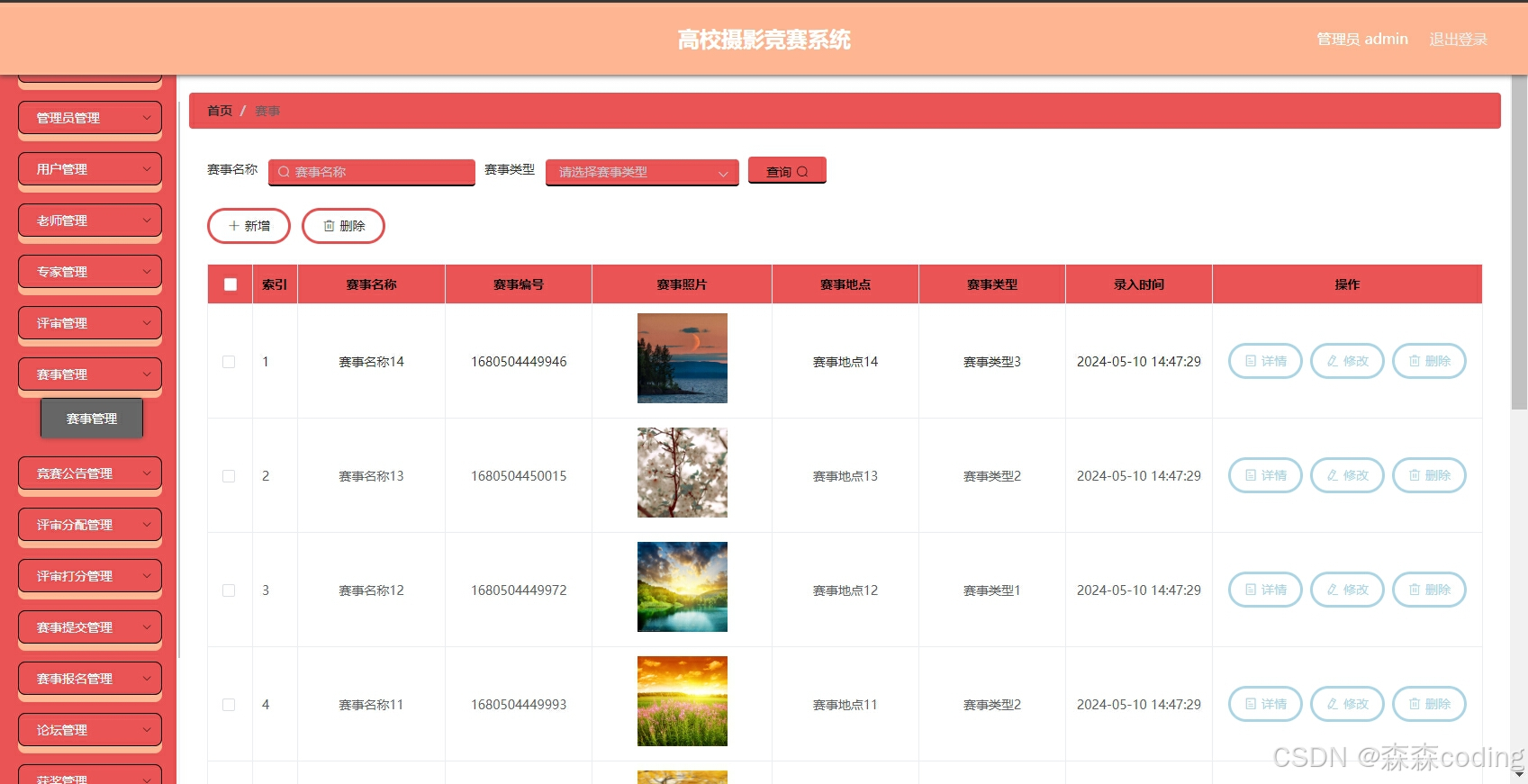1528x784 pixels.
Task: Click 删除 for 赛事名称11
Action: tap(1429, 704)
